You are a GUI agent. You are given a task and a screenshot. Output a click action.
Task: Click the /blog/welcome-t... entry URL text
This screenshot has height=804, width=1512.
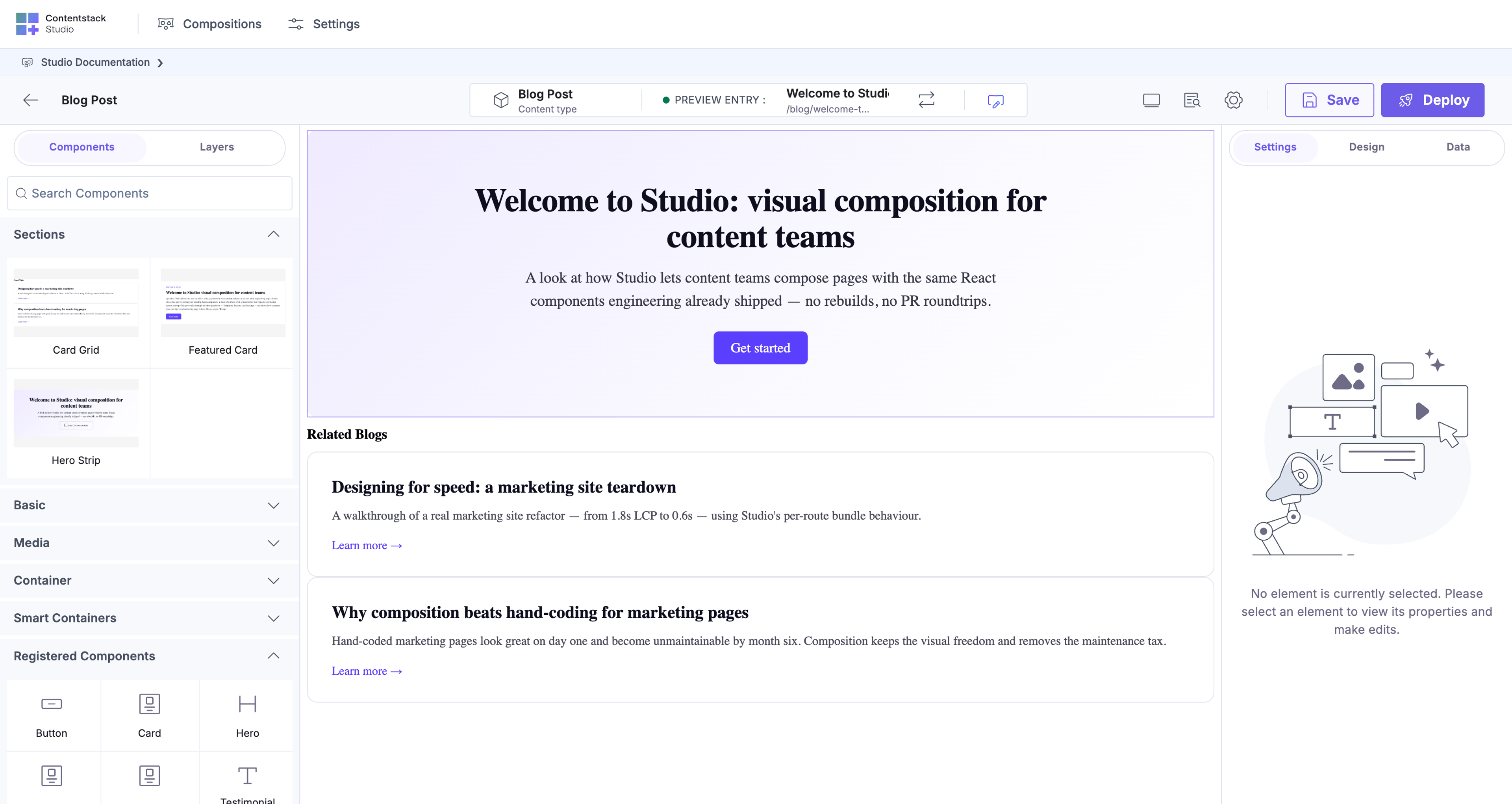click(x=828, y=109)
